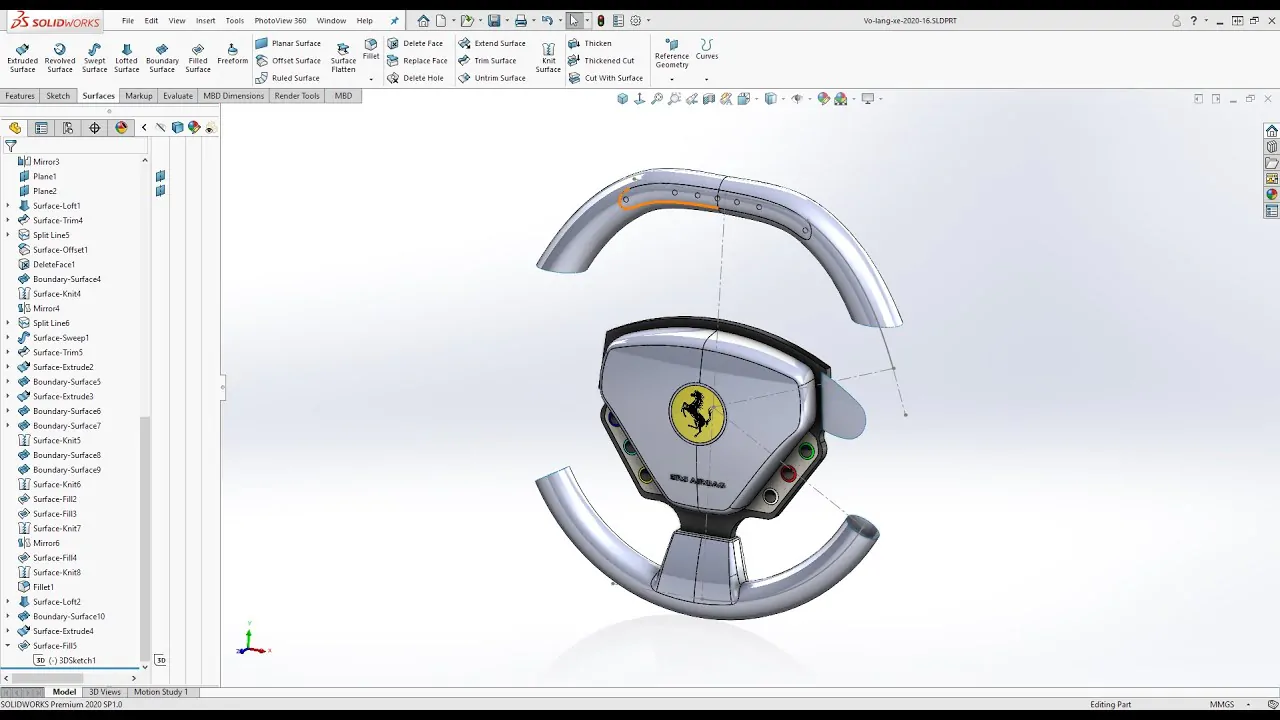Open the Boundary Surface tool
The height and width of the screenshot is (720, 1280).
[162, 58]
